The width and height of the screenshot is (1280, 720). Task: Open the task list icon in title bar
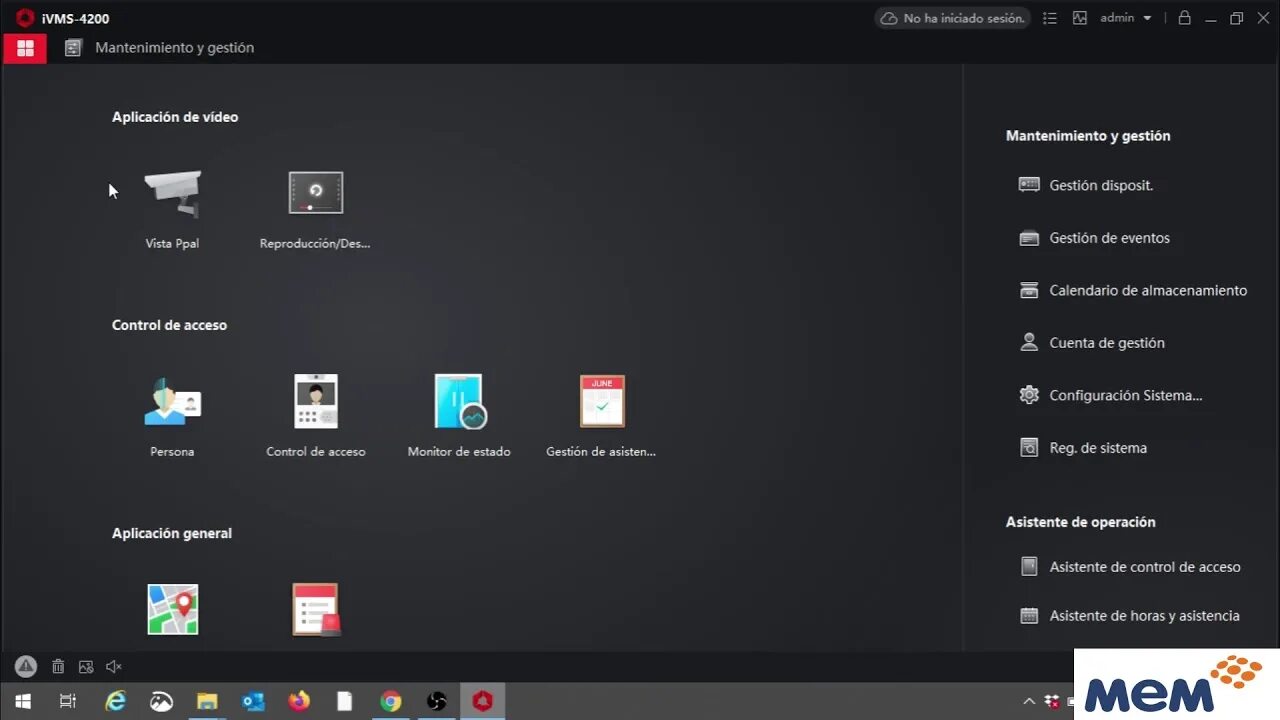1050,18
